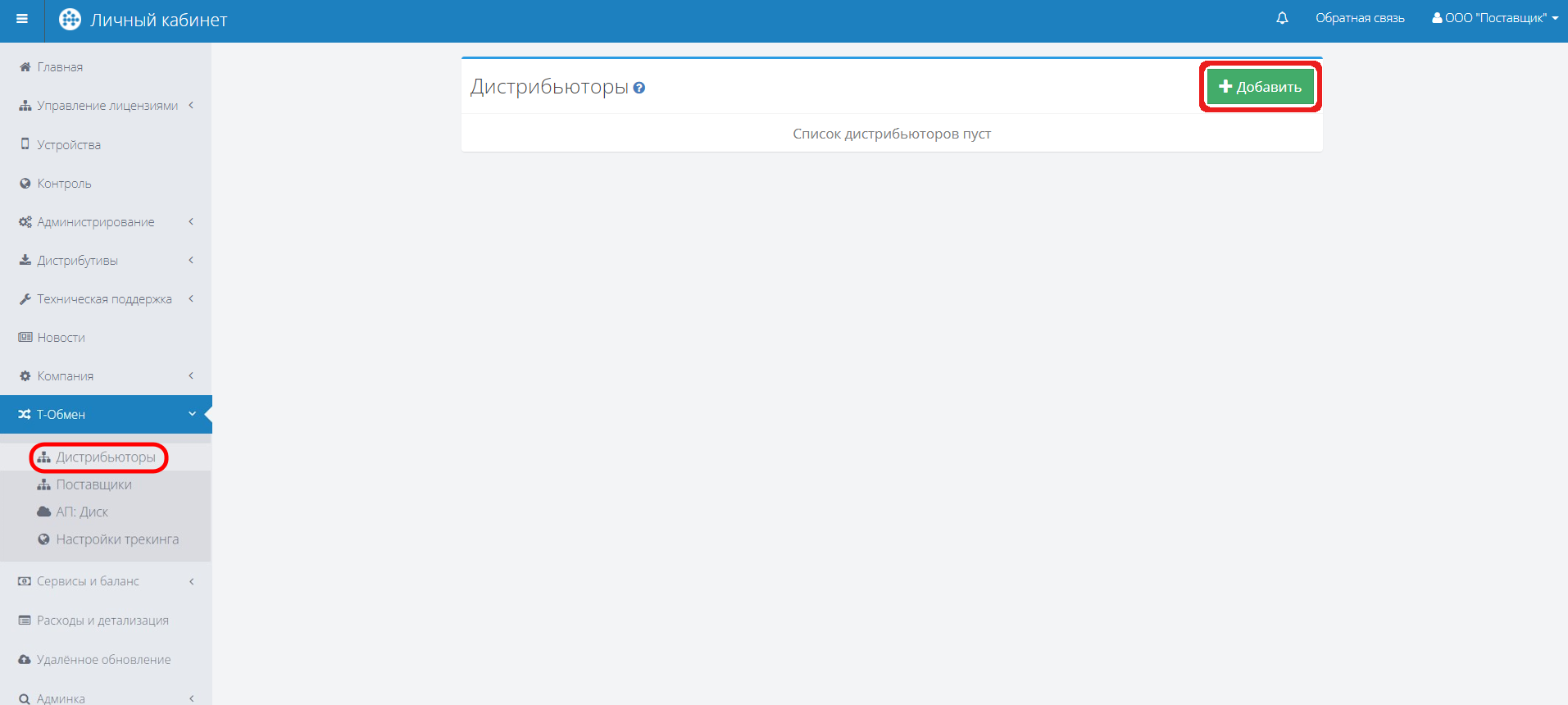Click the Новости newspaper icon

[x=25, y=337]
